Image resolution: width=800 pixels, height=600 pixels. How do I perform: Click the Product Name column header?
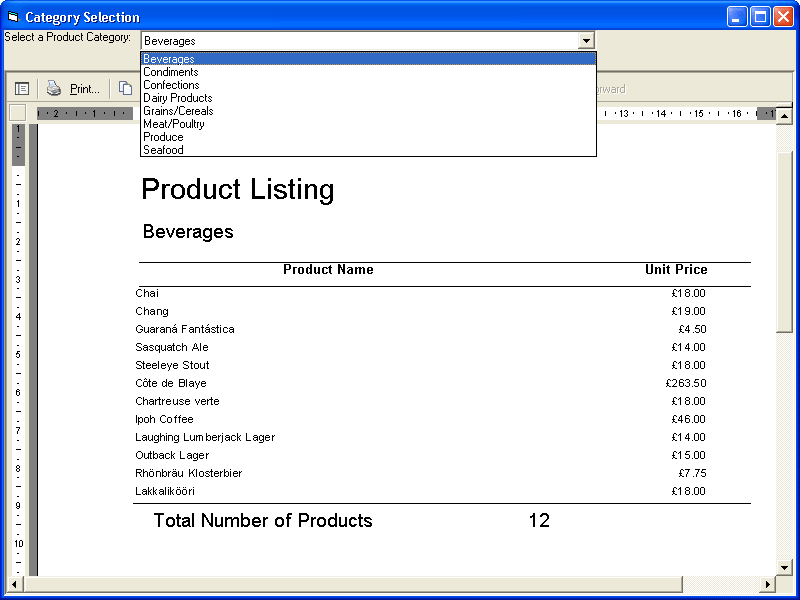tap(328, 269)
